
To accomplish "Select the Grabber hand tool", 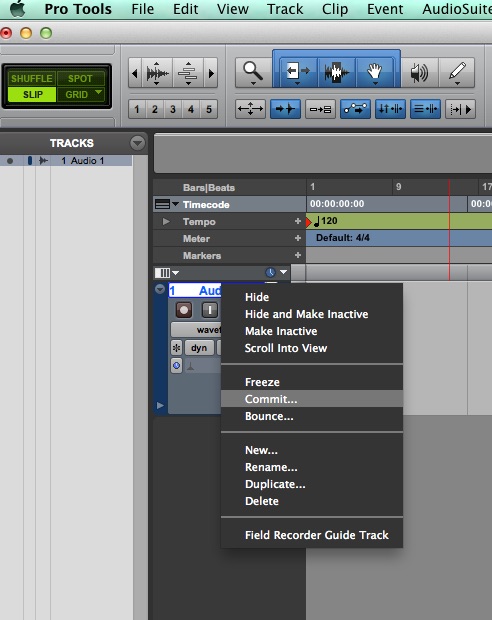I will [x=374, y=72].
